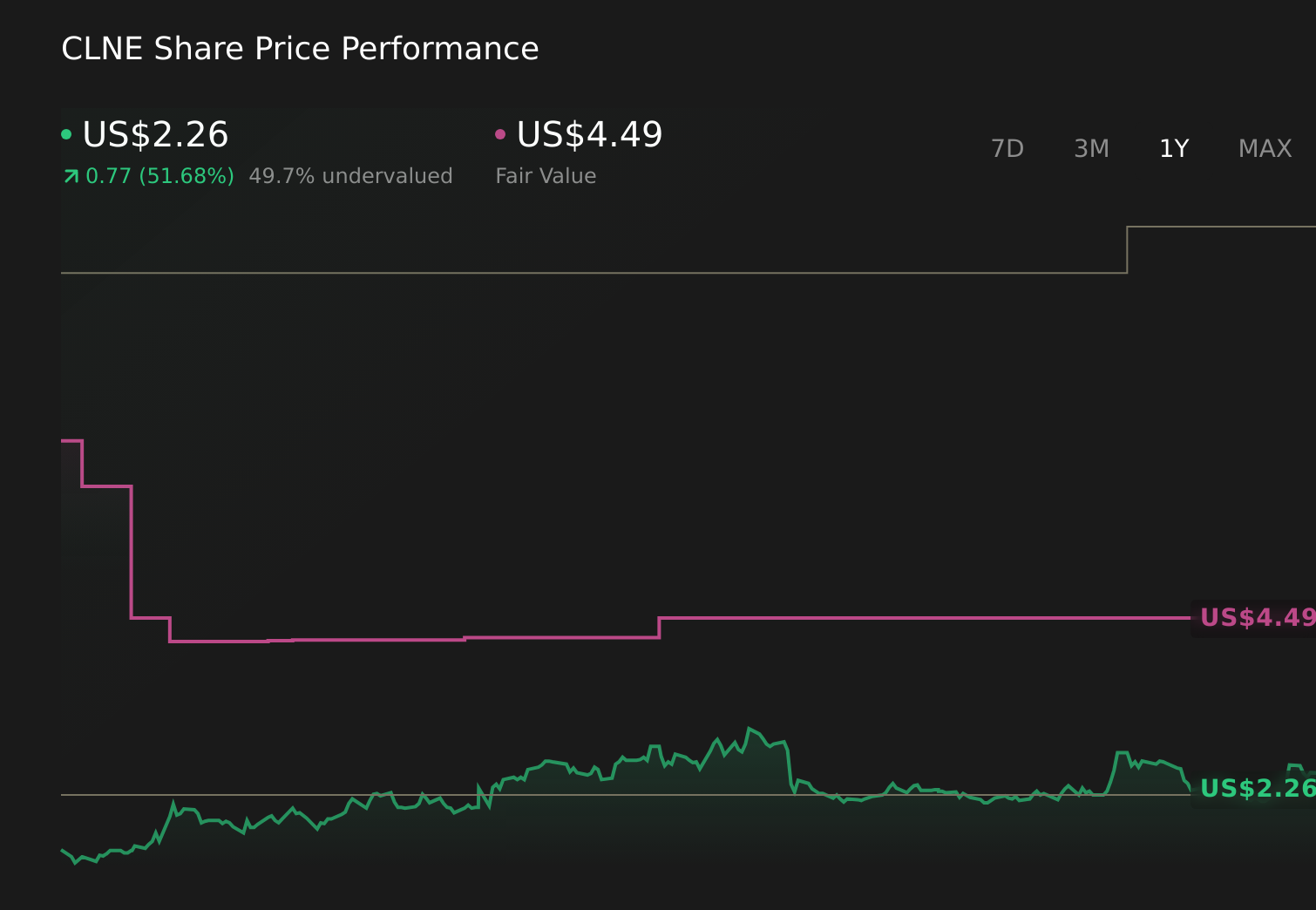The image size is (1316, 910).
Task: Switch to the 7D time range
Action: click(x=1007, y=148)
